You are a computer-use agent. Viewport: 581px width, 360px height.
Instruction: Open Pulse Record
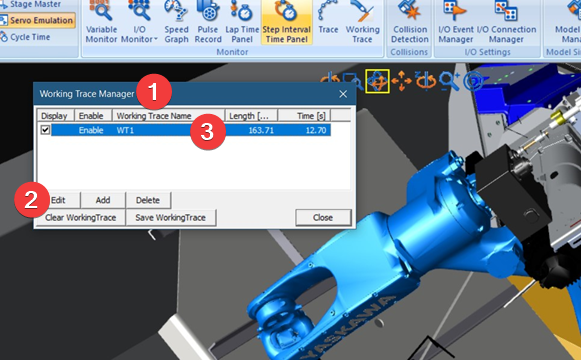click(208, 22)
